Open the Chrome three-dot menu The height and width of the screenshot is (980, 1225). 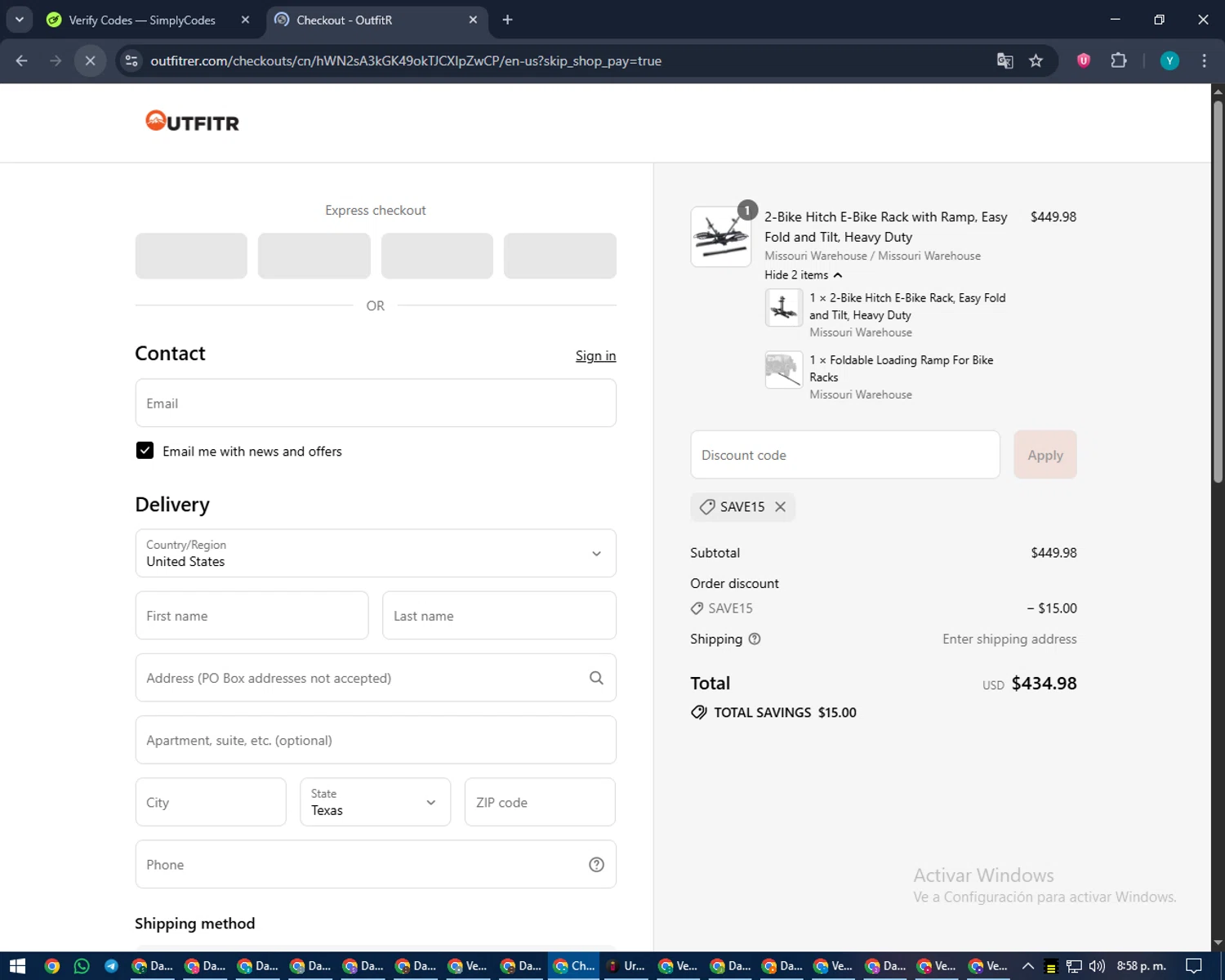[1204, 60]
